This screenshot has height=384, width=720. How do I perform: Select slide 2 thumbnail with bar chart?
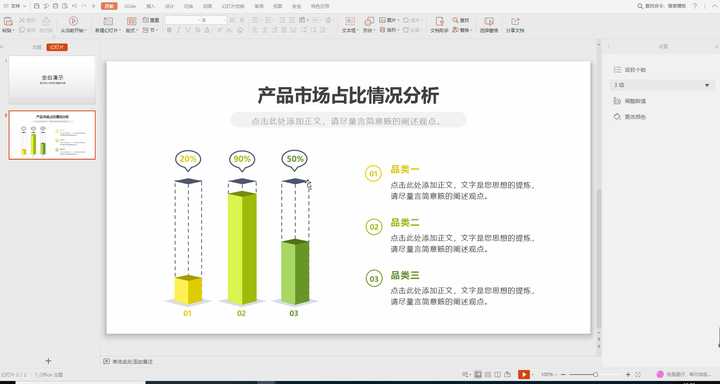pyautogui.click(x=52, y=135)
